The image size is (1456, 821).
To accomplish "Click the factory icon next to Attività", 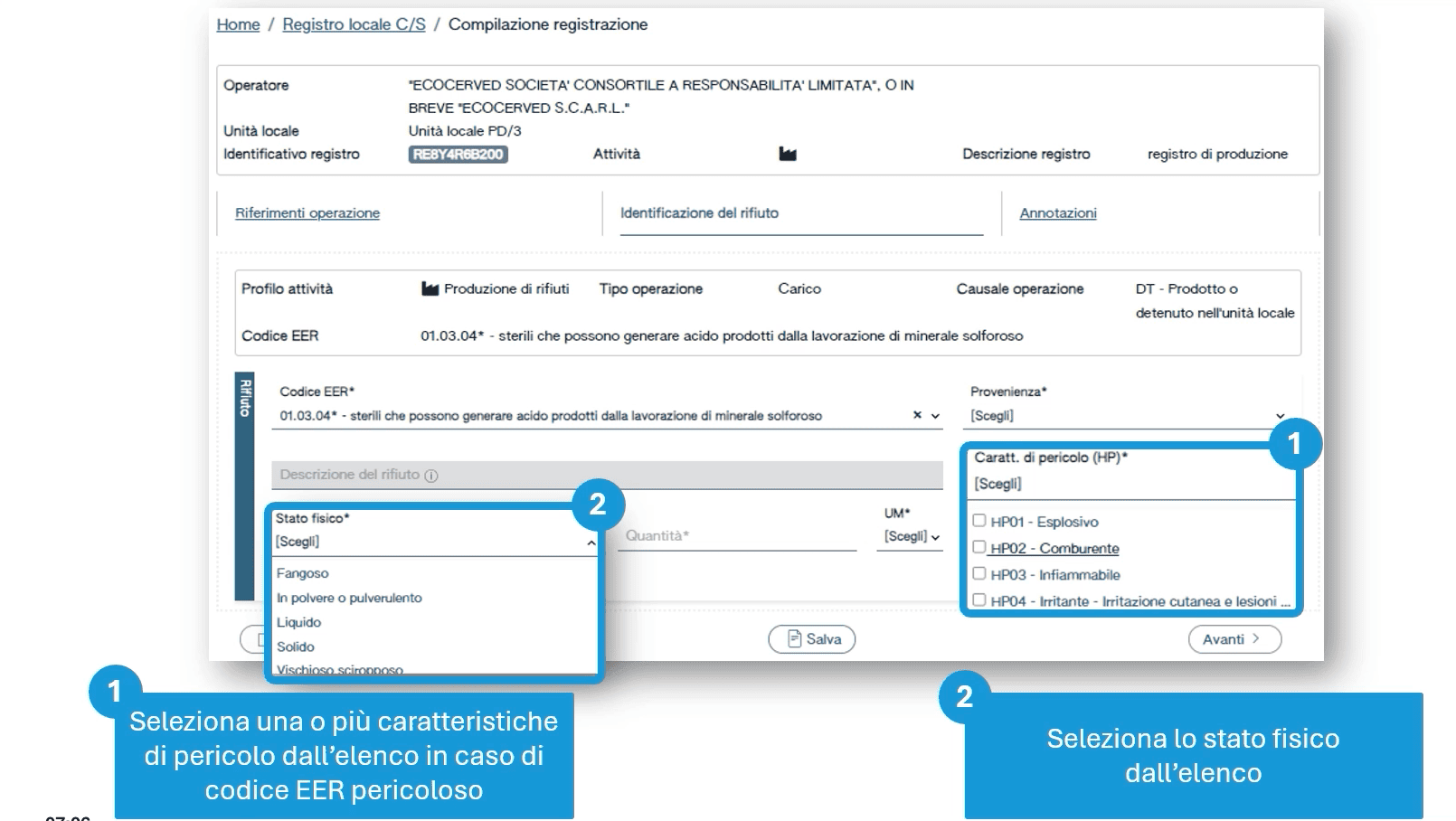I will (788, 155).
